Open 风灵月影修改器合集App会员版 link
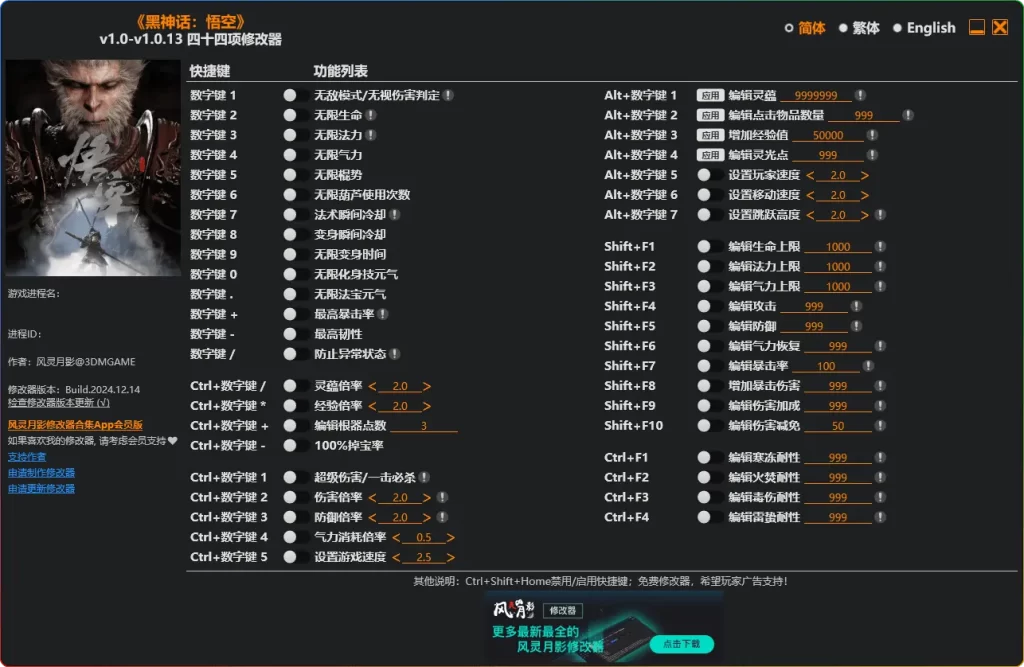 pyautogui.click(x=75, y=425)
